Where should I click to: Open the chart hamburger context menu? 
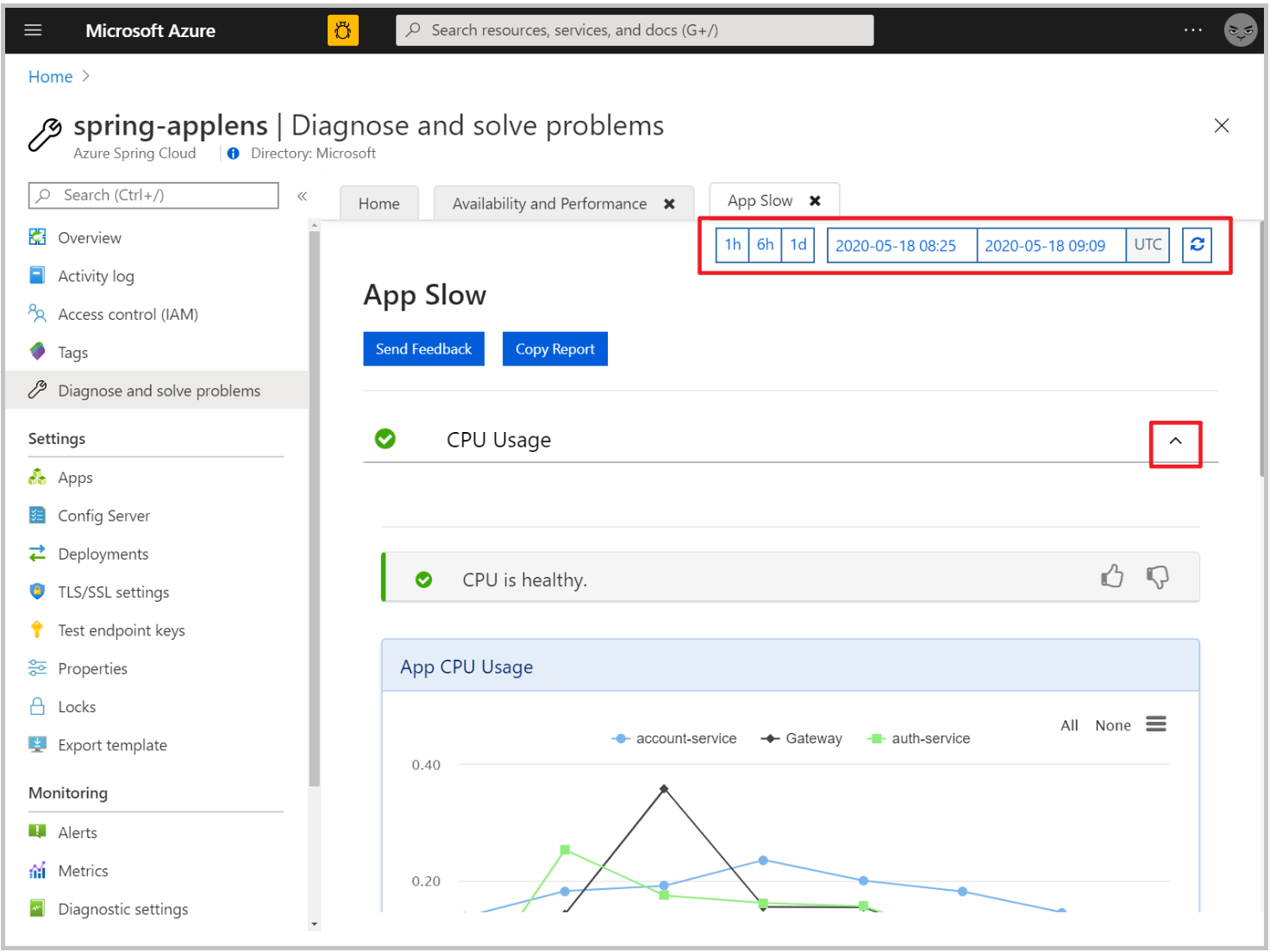[1156, 724]
